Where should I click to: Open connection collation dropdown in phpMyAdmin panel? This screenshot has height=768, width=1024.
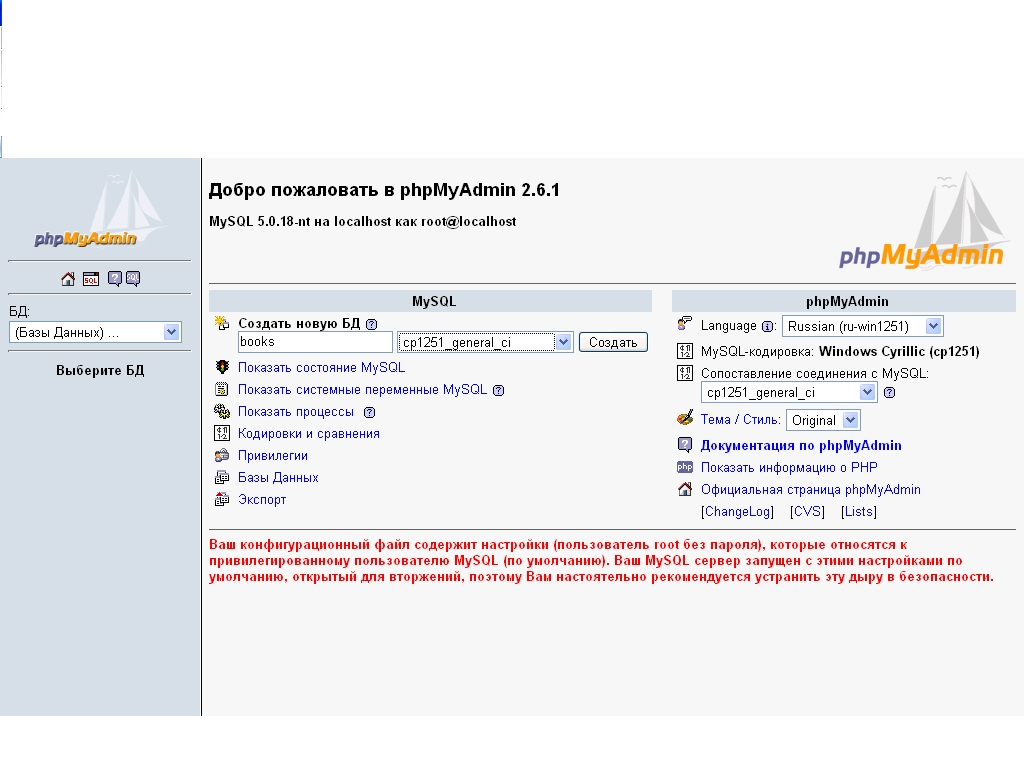(x=788, y=392)
